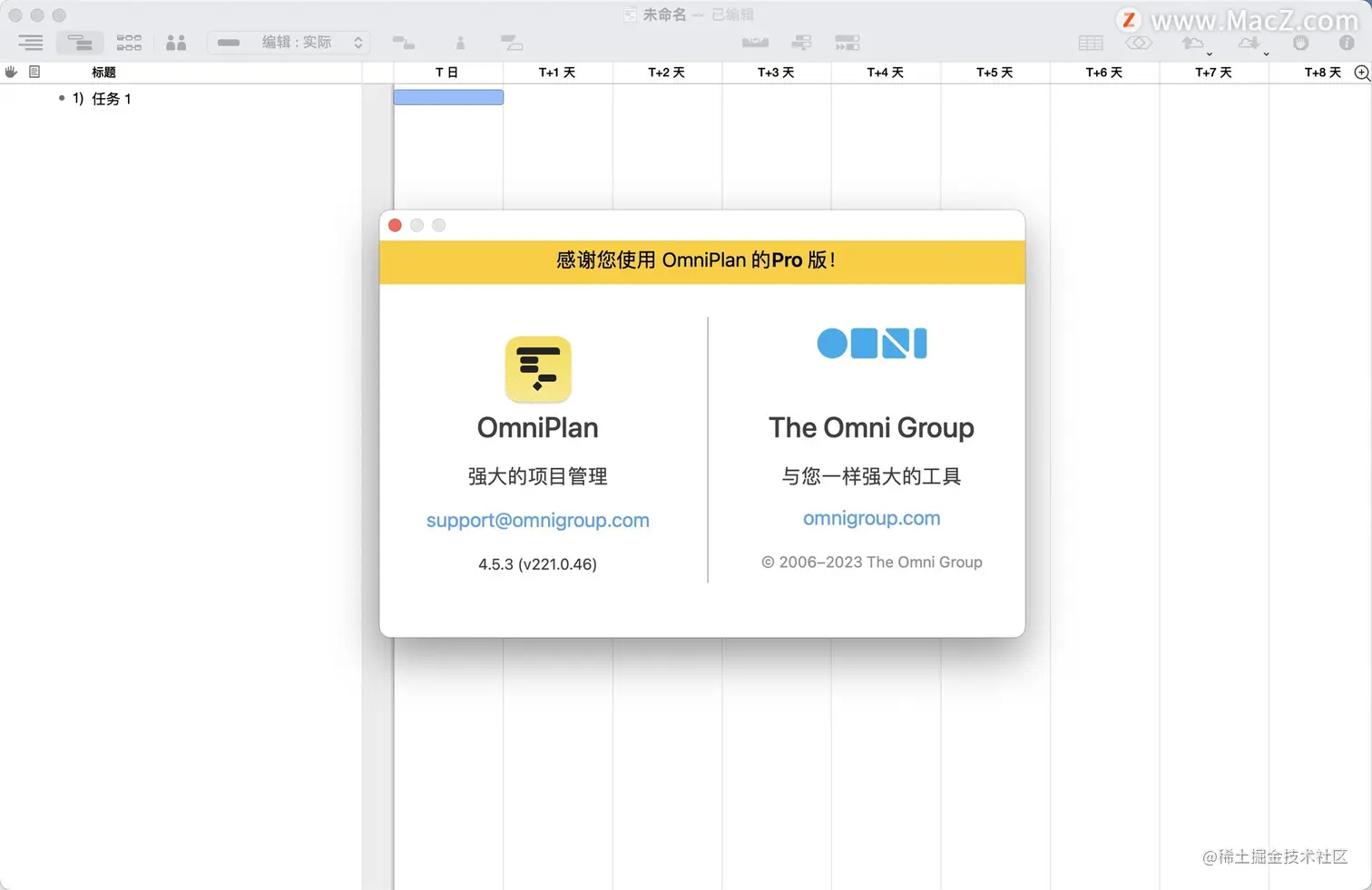Click the timeline zoom magnifier icon
Screen dimensions: 1372x890
1361,73
